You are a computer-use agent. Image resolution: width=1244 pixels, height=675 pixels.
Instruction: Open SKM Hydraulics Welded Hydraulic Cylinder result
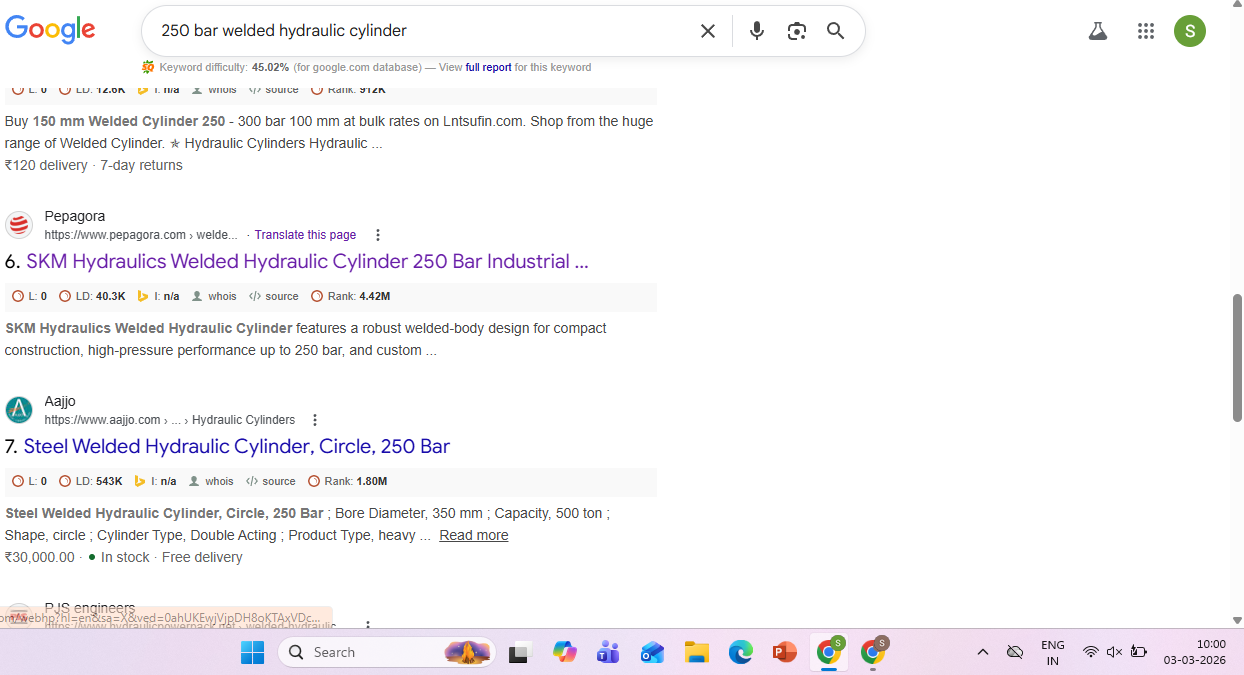click(307, 261)
